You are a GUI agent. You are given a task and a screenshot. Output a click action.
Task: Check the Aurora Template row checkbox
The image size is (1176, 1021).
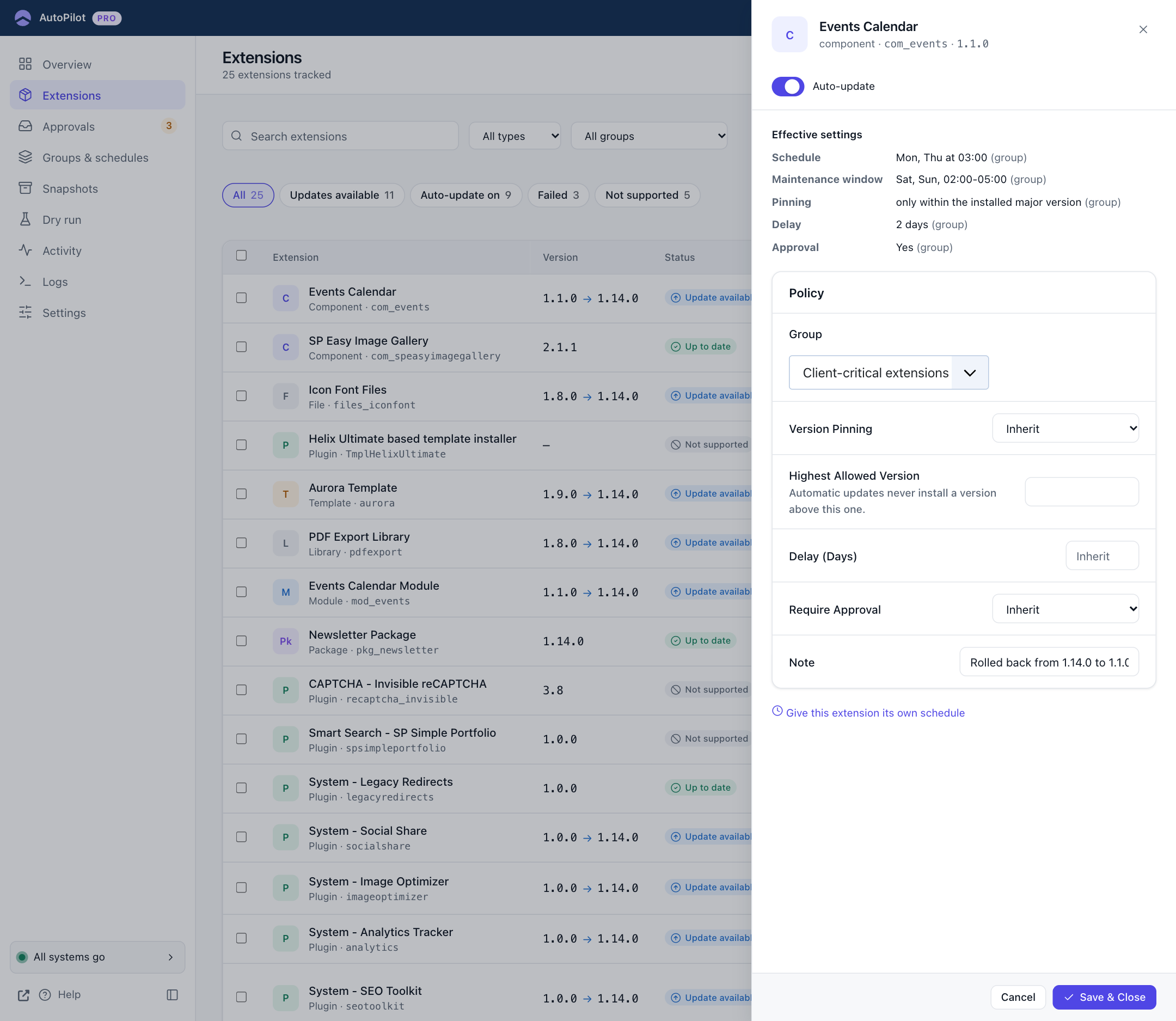pos(242,494)
